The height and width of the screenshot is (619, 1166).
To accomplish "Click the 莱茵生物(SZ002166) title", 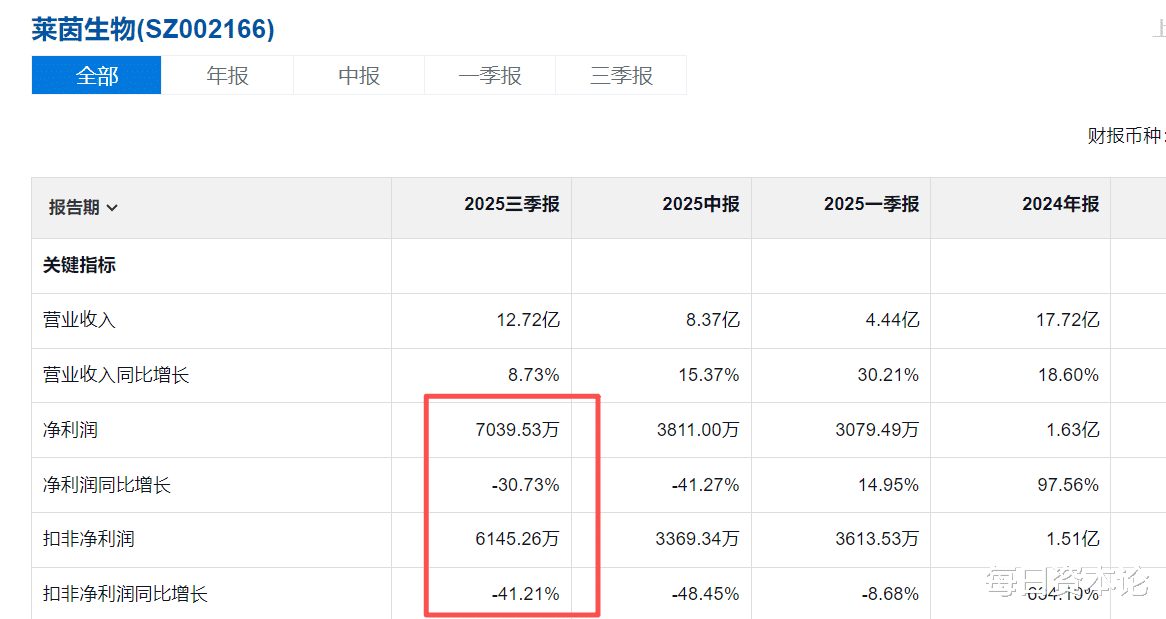I will pyautogui.click(x=153, y=30).
